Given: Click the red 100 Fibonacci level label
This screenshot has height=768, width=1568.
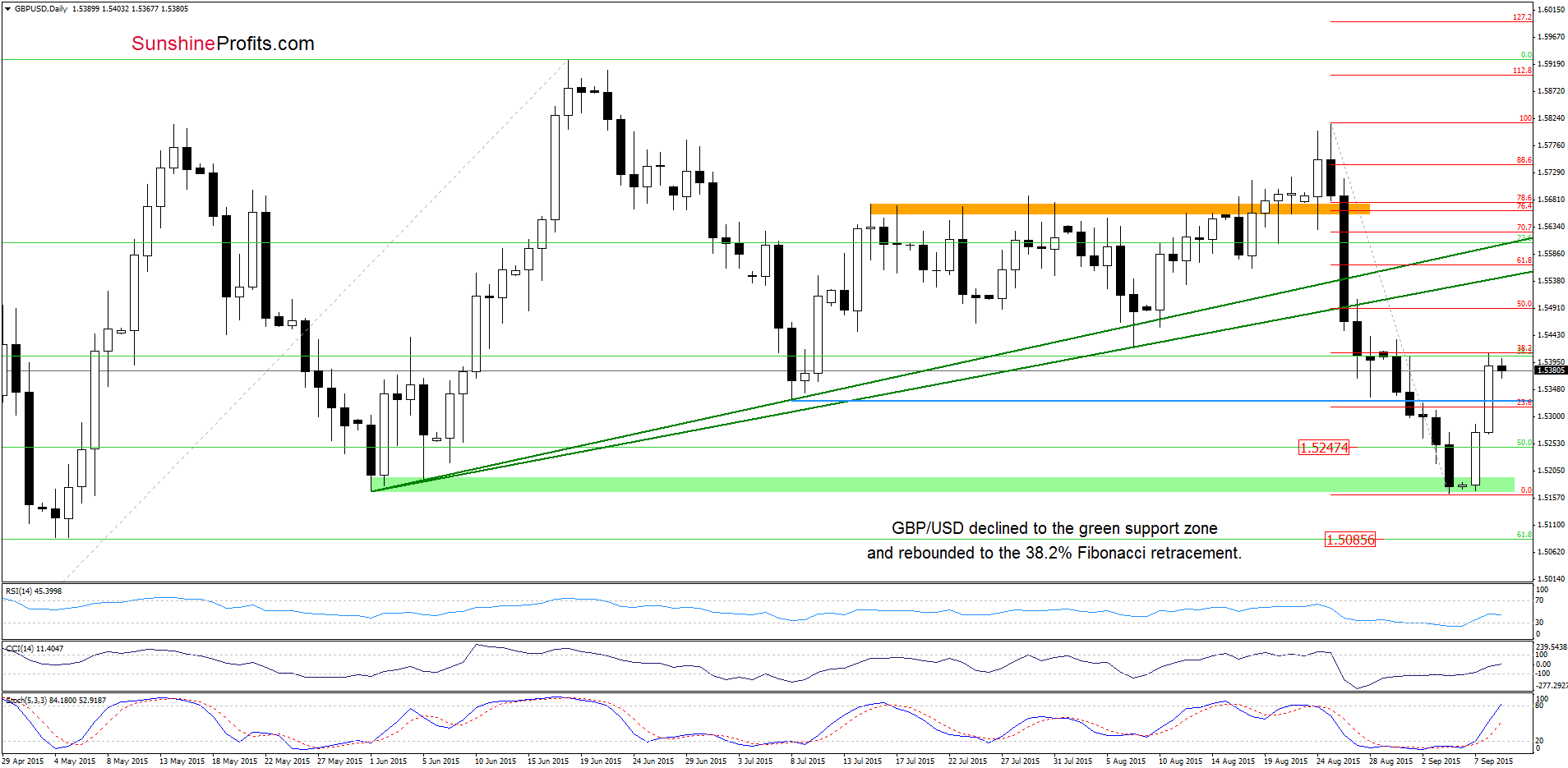Looking at the screenshot, I should pos(1525,118).
